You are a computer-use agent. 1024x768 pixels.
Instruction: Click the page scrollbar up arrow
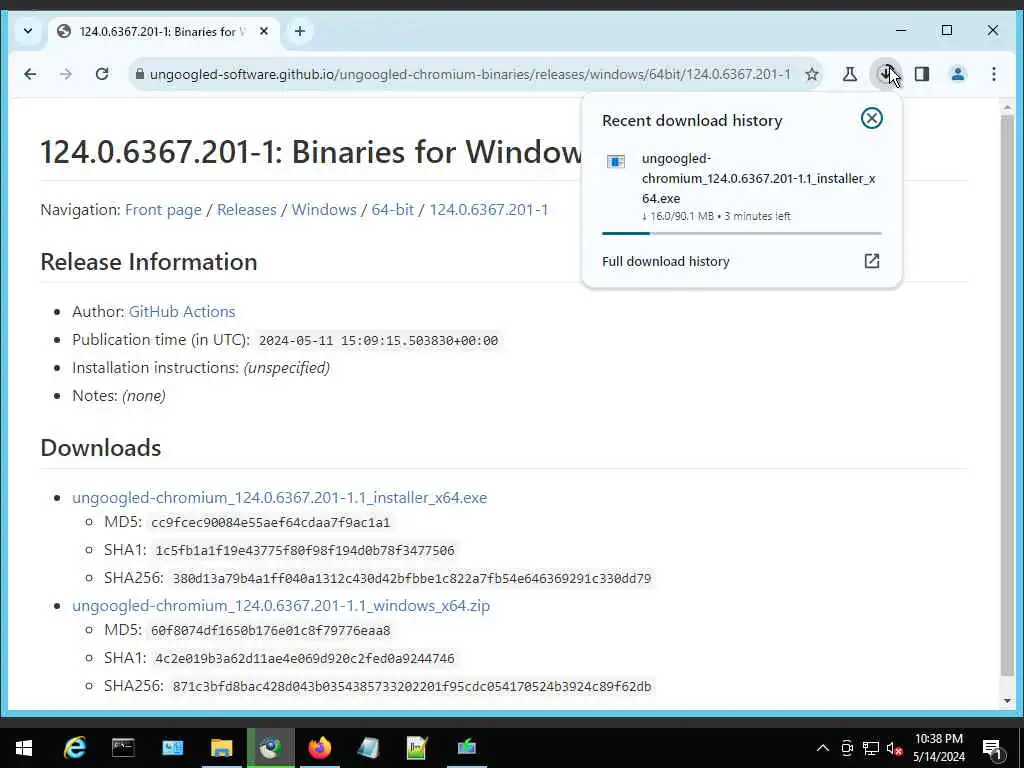click(x=1007, y=106)
